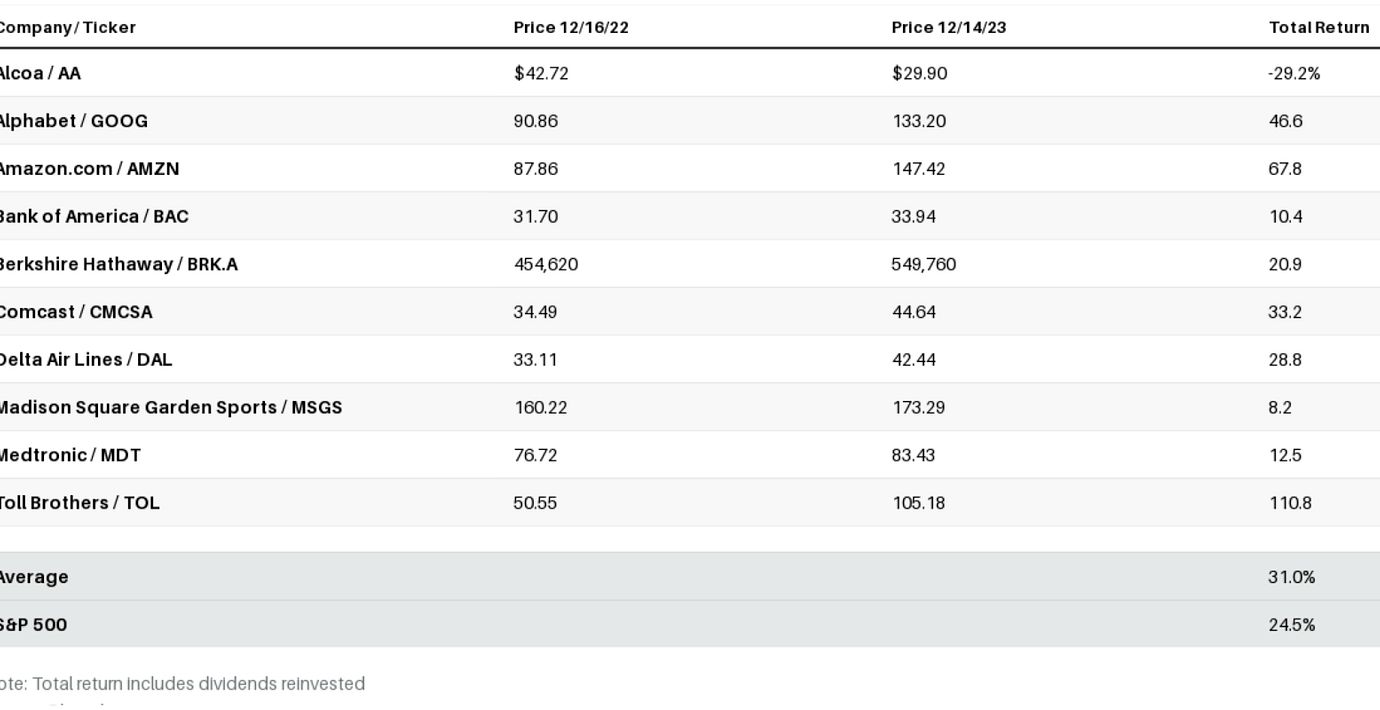Click the Berkshire Hathaway / BRK.A label
The image size is (1380, 710).
click(x=117, y=264)
